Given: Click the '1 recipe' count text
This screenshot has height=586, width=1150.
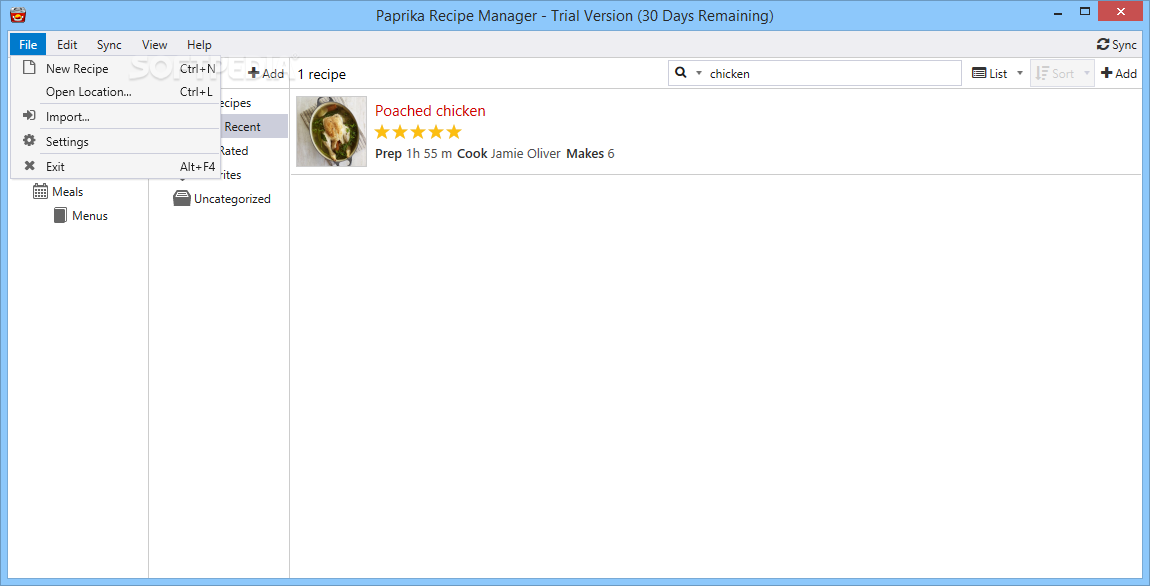Looking at the screenshot, I should click(321, 74).
